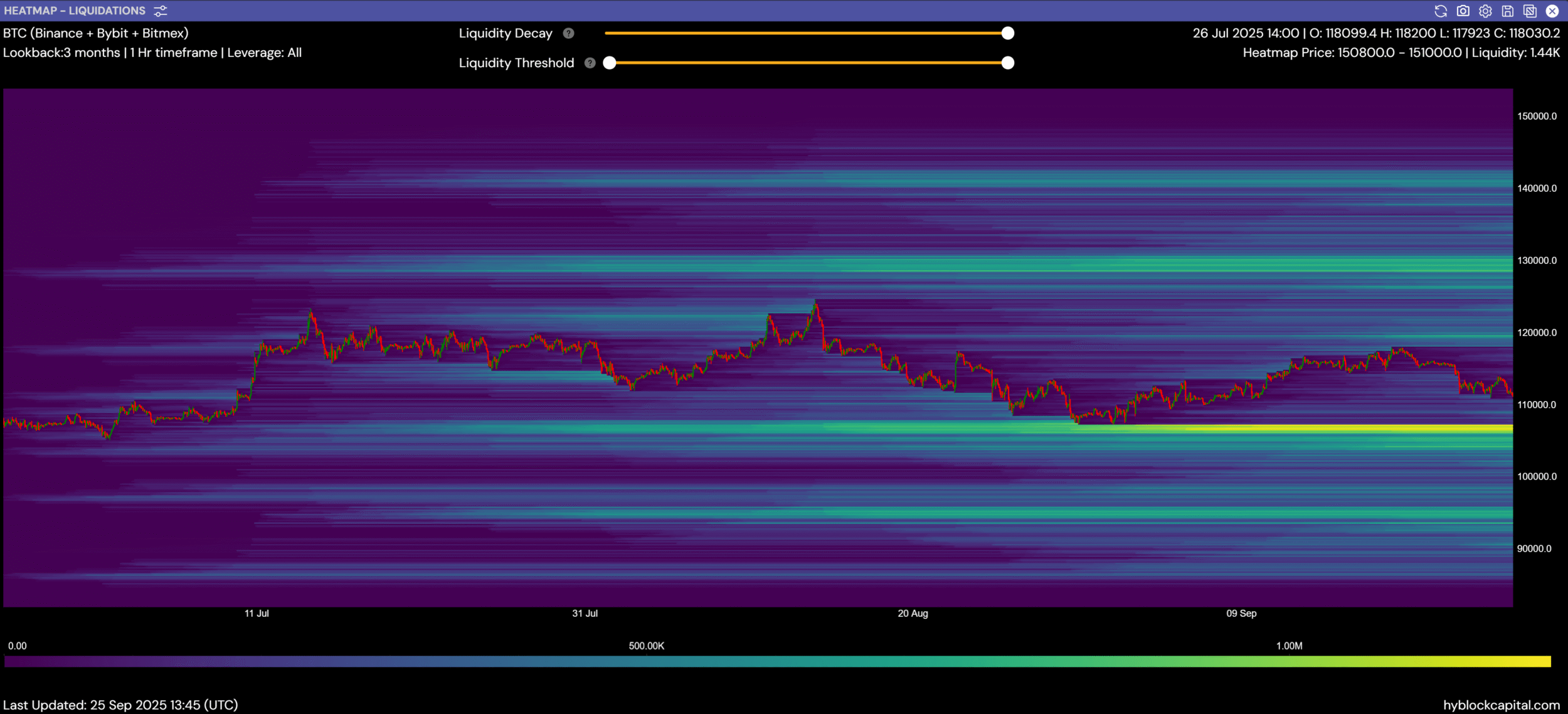Click the 09 Sep date label
This screenshot has height=714, width=1568.
tap(1241, 613)
